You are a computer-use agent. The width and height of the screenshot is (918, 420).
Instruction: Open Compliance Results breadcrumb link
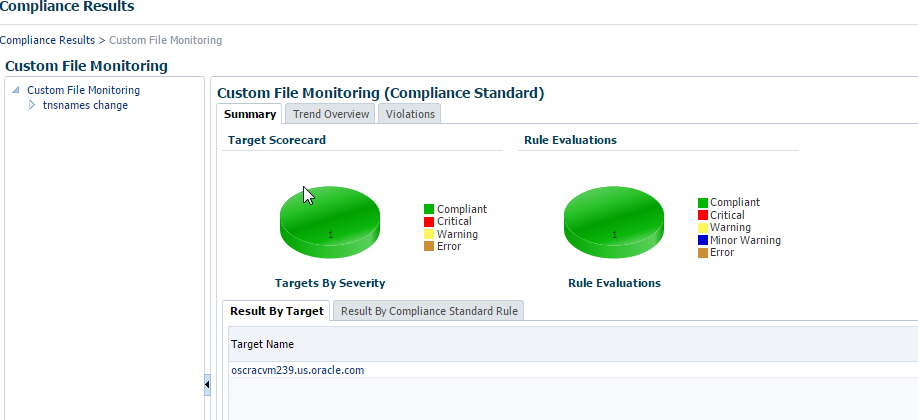pyautogui.click(x=47, y=40)
